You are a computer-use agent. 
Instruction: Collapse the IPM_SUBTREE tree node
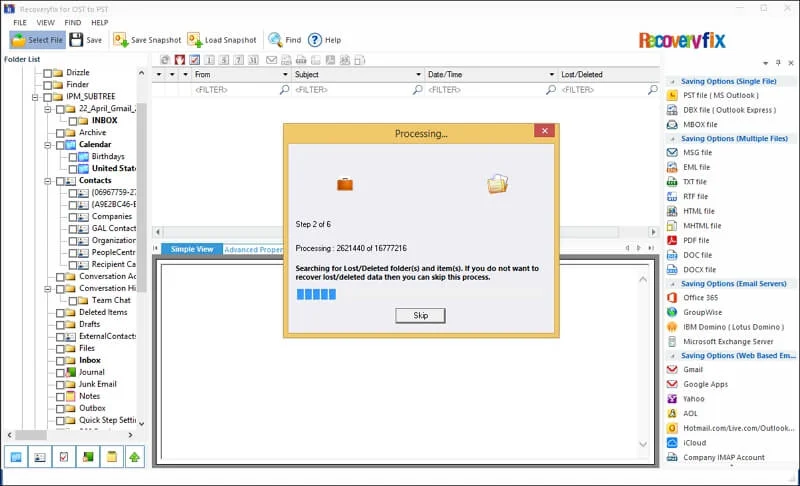coord(35,97)
